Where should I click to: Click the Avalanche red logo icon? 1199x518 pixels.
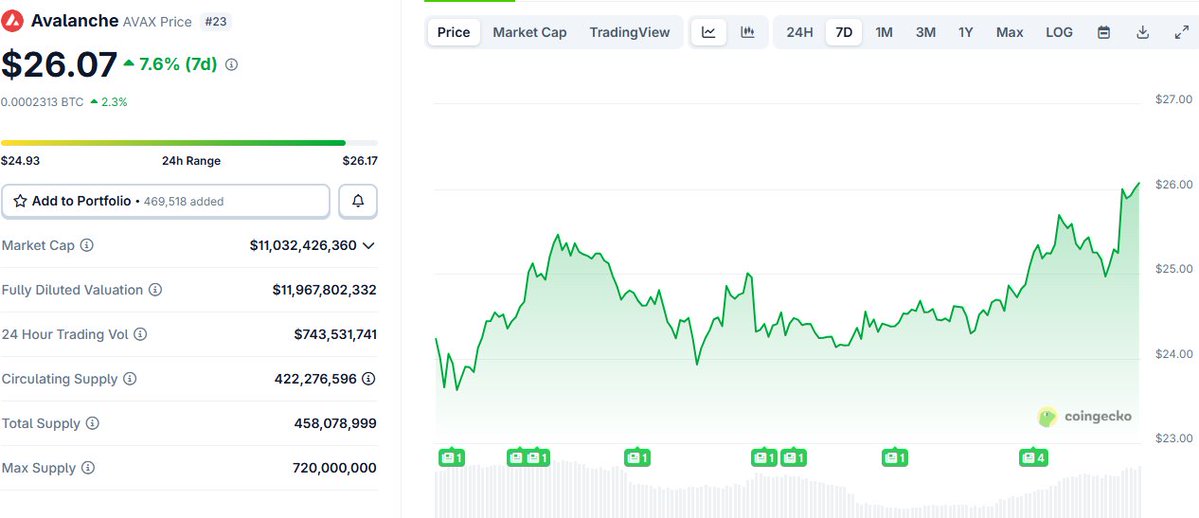click(x=12, y=21)
